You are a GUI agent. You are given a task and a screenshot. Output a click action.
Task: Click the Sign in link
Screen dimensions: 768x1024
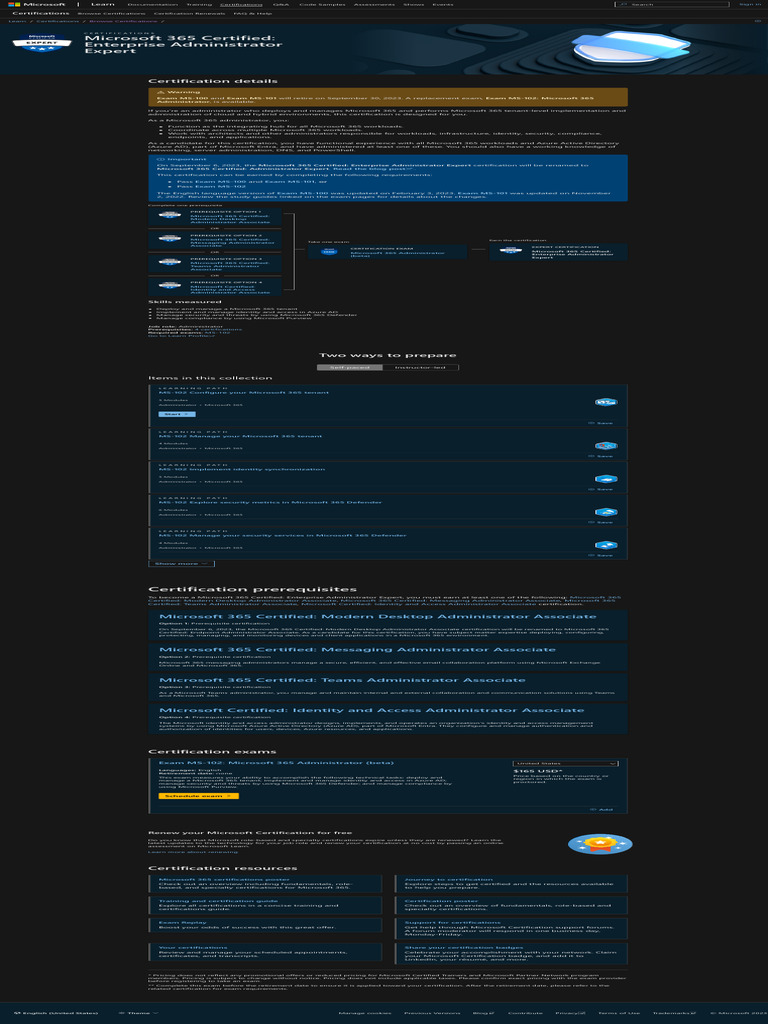click(x=750, y=5)
